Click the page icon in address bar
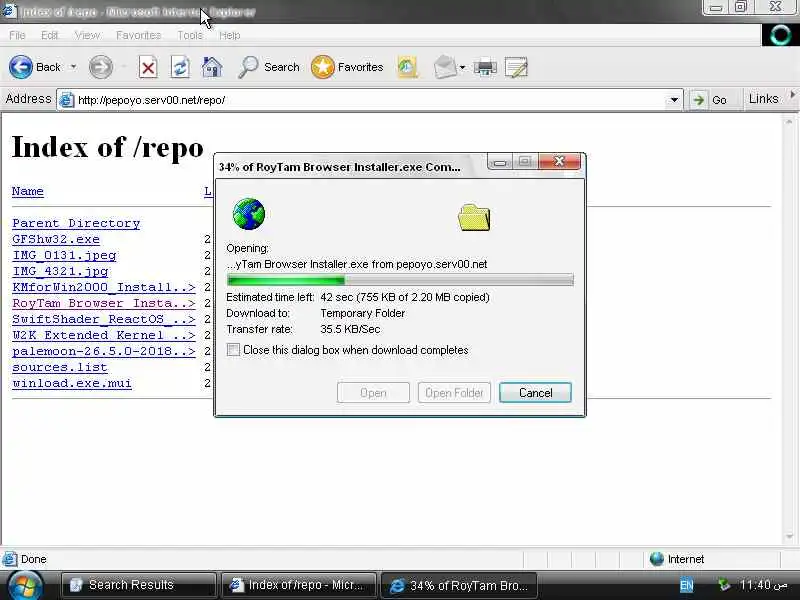The image size is (800, 600). (x=66, y=100)
